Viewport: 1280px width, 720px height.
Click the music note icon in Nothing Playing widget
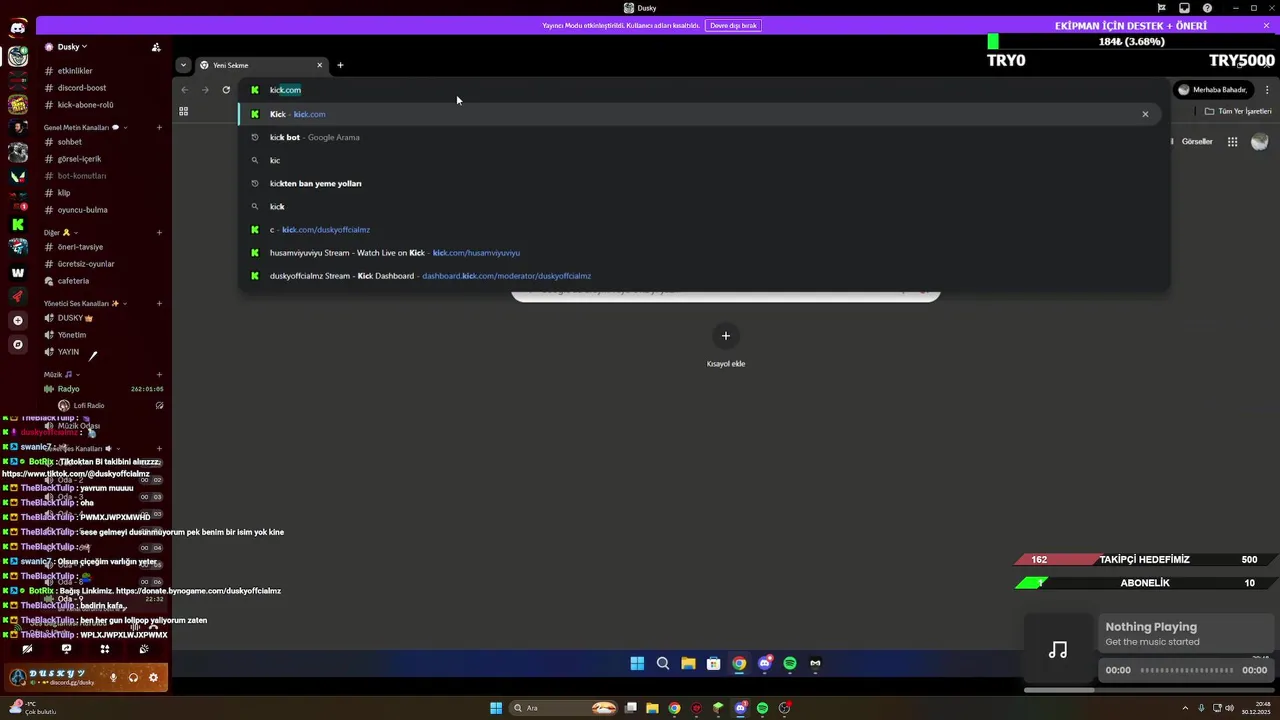pyautogui.click(x=1058, y=650)
